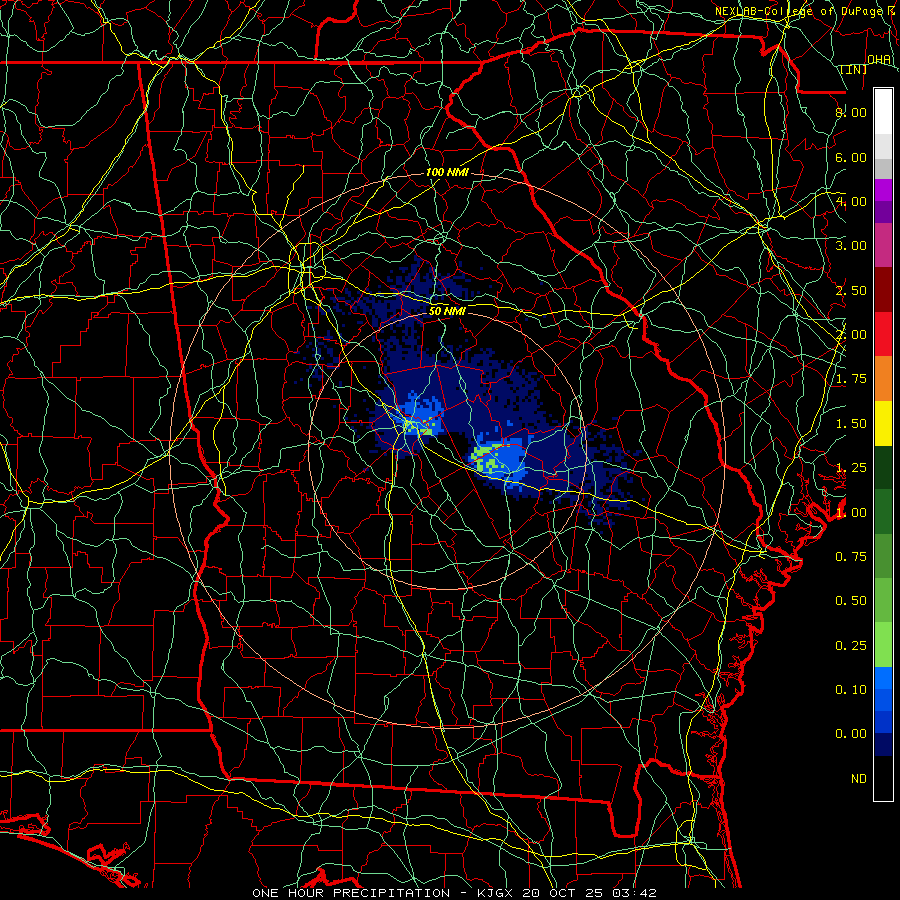
Task: Click the 50 NMI range ring label
Action: coord(447,311)
